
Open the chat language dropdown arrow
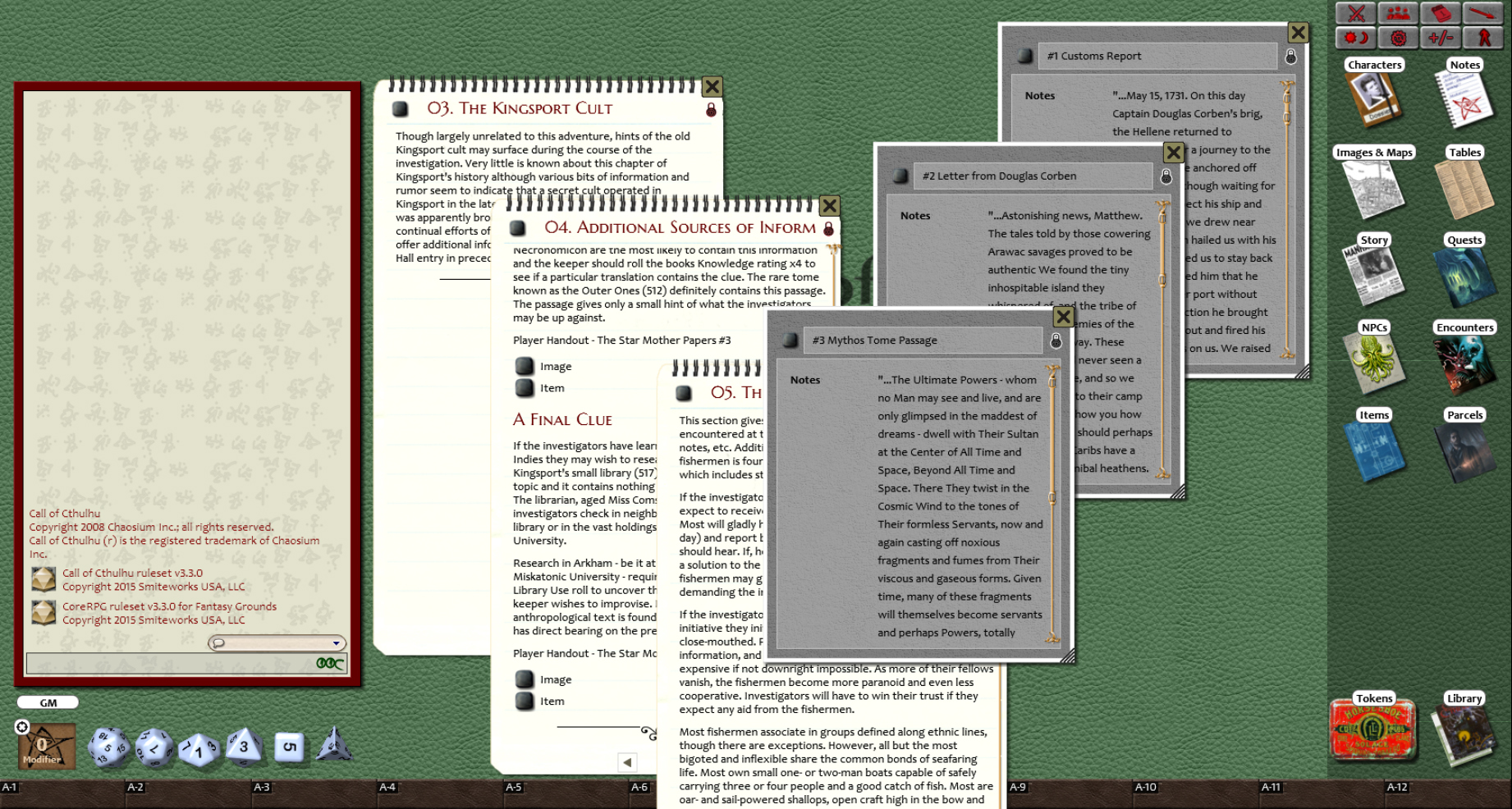coord(337,643)
